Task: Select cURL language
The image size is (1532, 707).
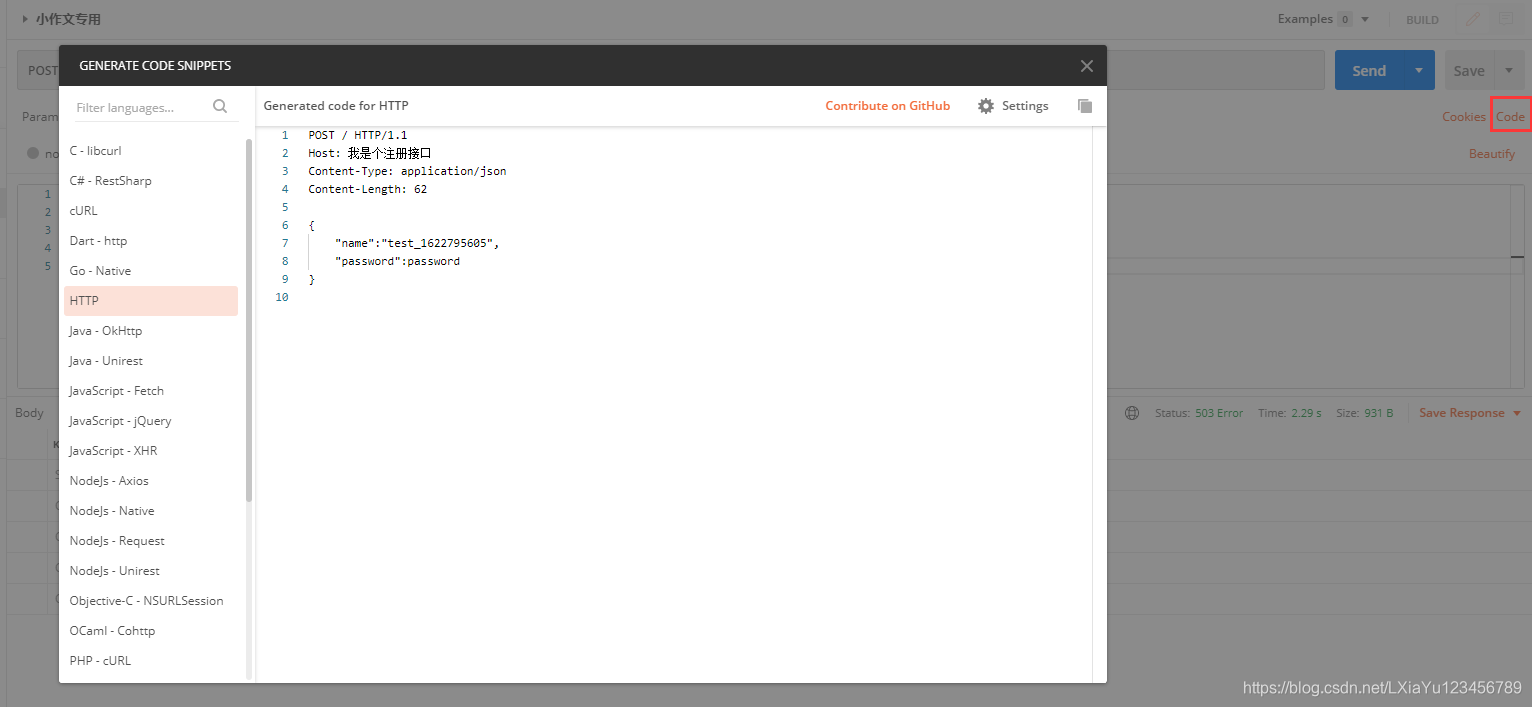Action: tap(151, 211)
